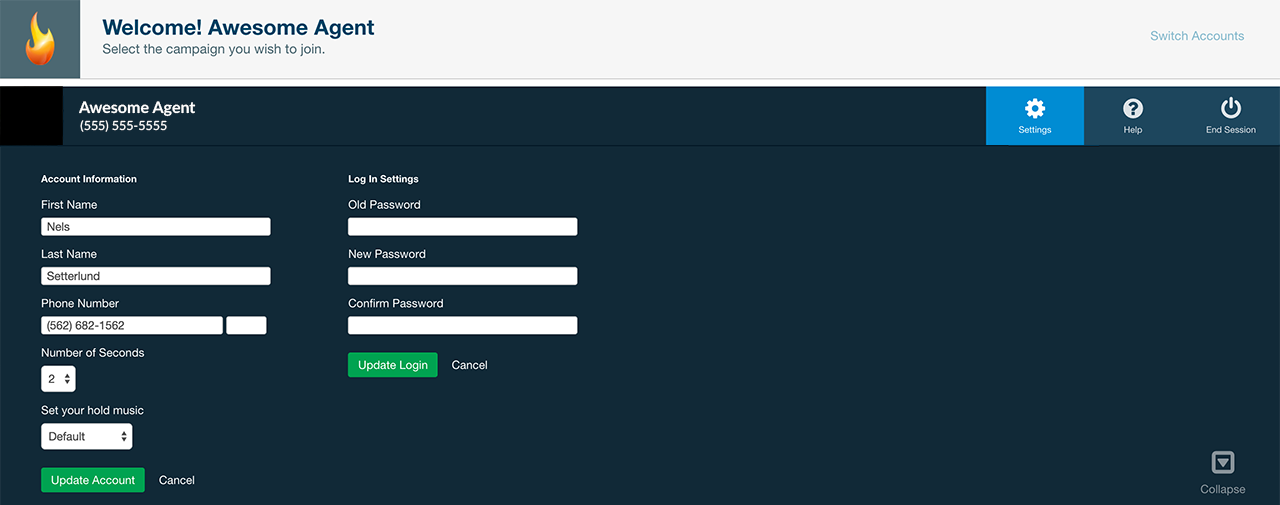Open Help with the question mark icon

(x=1132, y=109)
